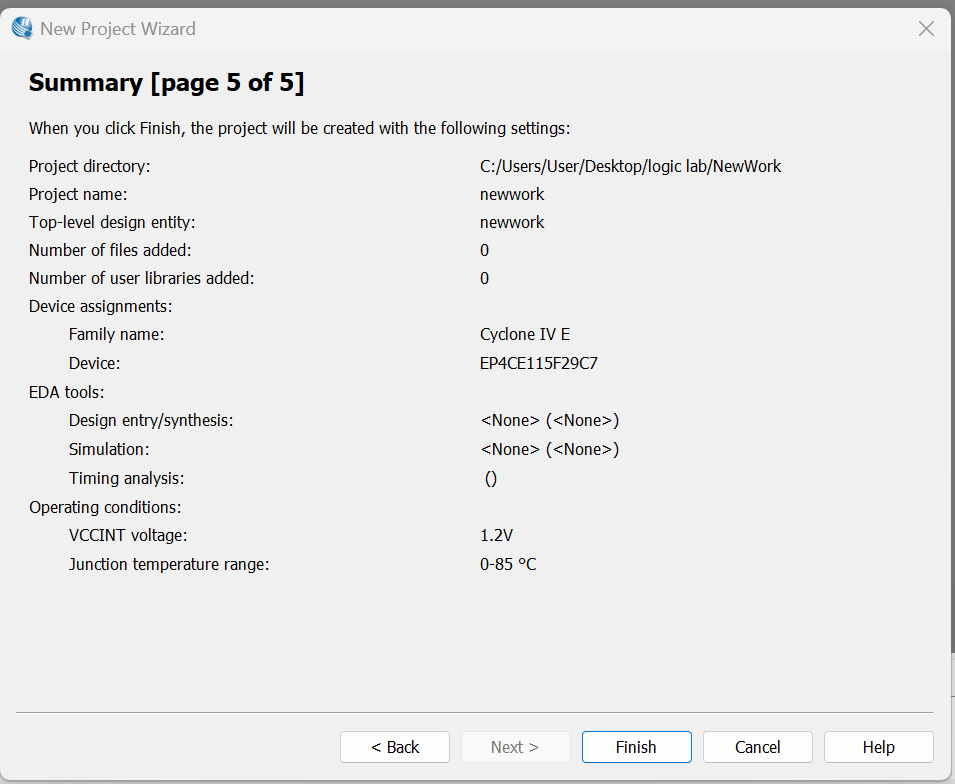Click the Design entry/synthesis None value
The width and height of the screenshot is (955, 784).
point(549,421)
